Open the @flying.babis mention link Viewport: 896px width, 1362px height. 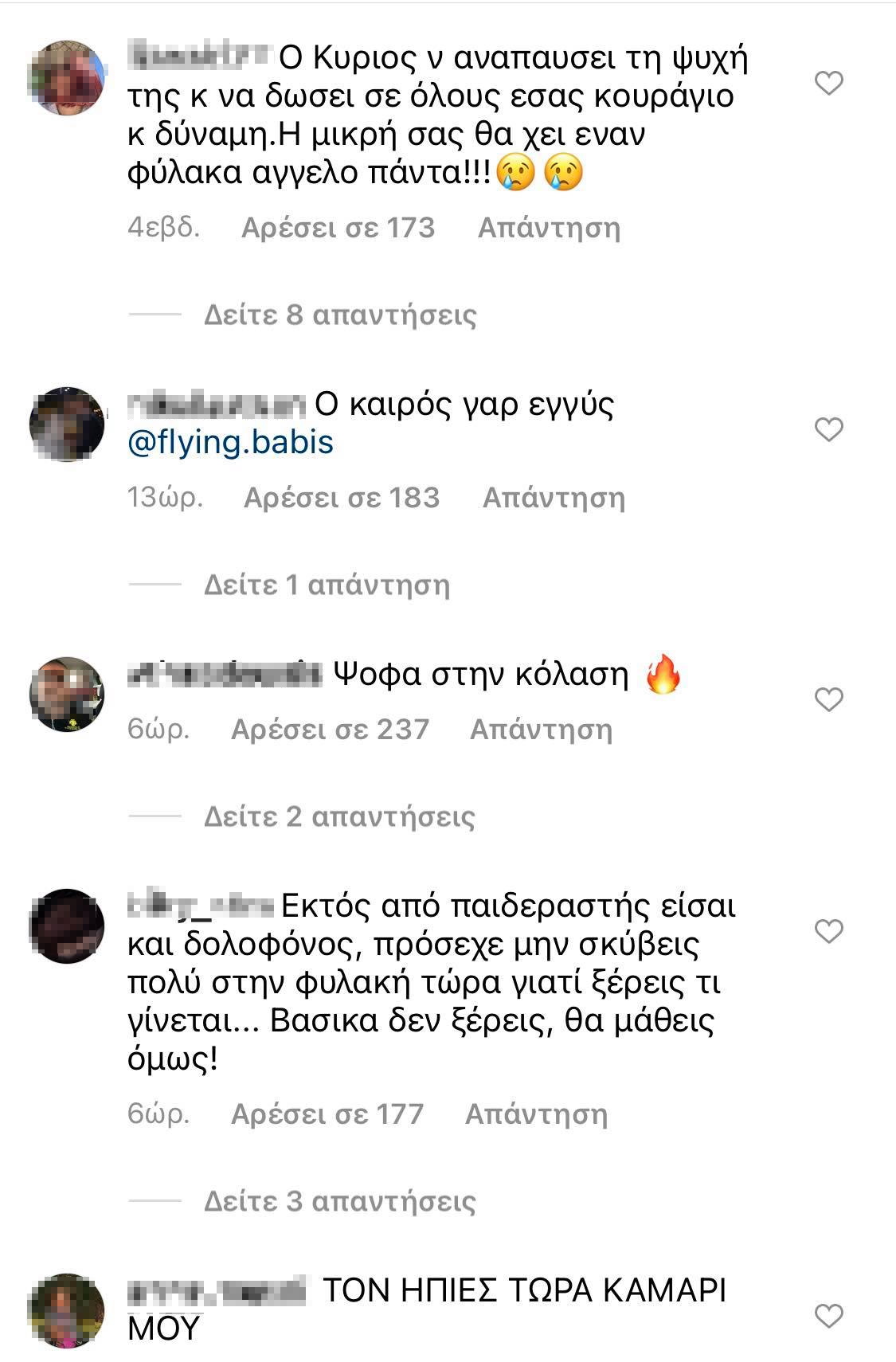click(x=230, y=442)
